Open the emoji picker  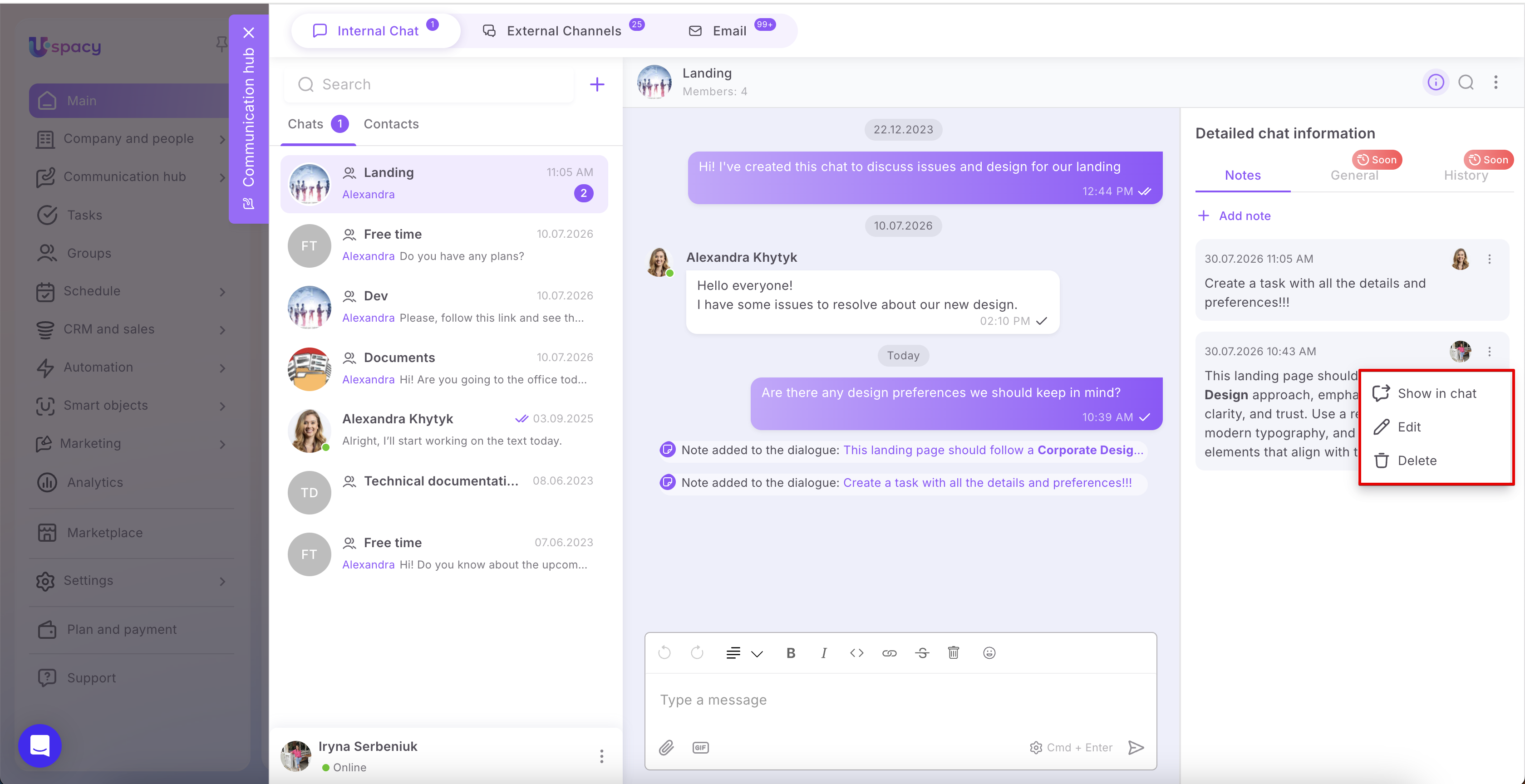tap(989, 652)
